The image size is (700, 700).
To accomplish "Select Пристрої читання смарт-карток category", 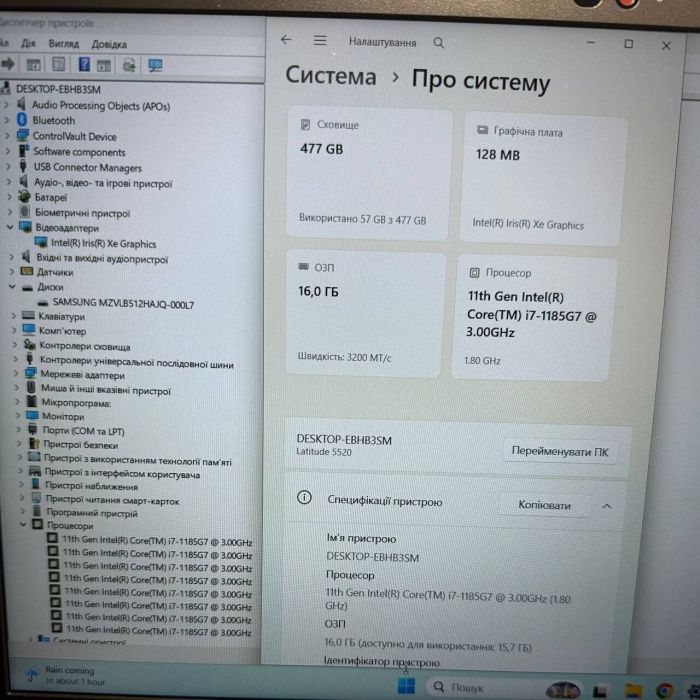I will (x=112, y=500).
